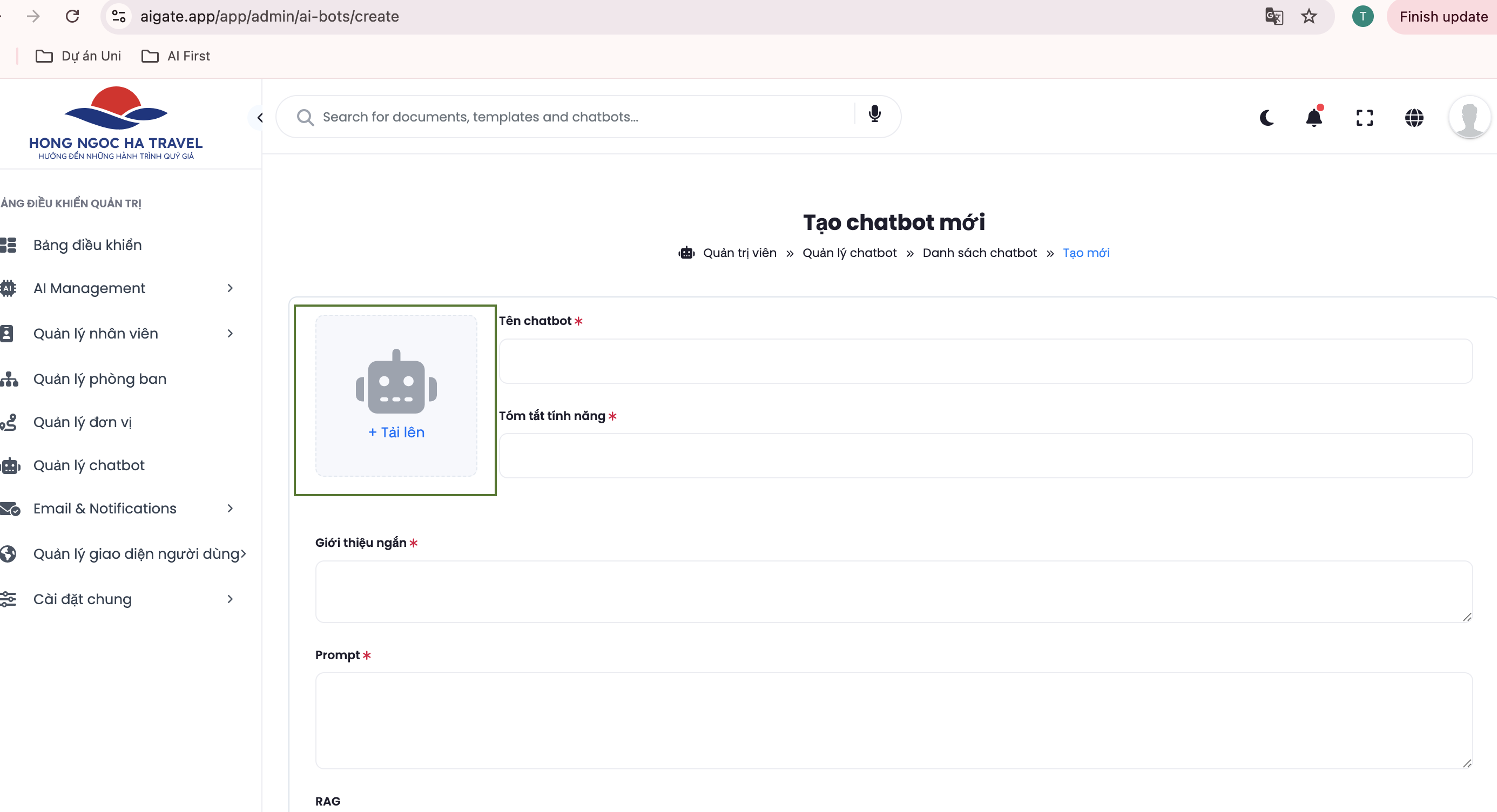Image resolution: width=1497 pixels, height=812 pixels.
Task: Focus the Prompt text area
Action: click(893, 720)
